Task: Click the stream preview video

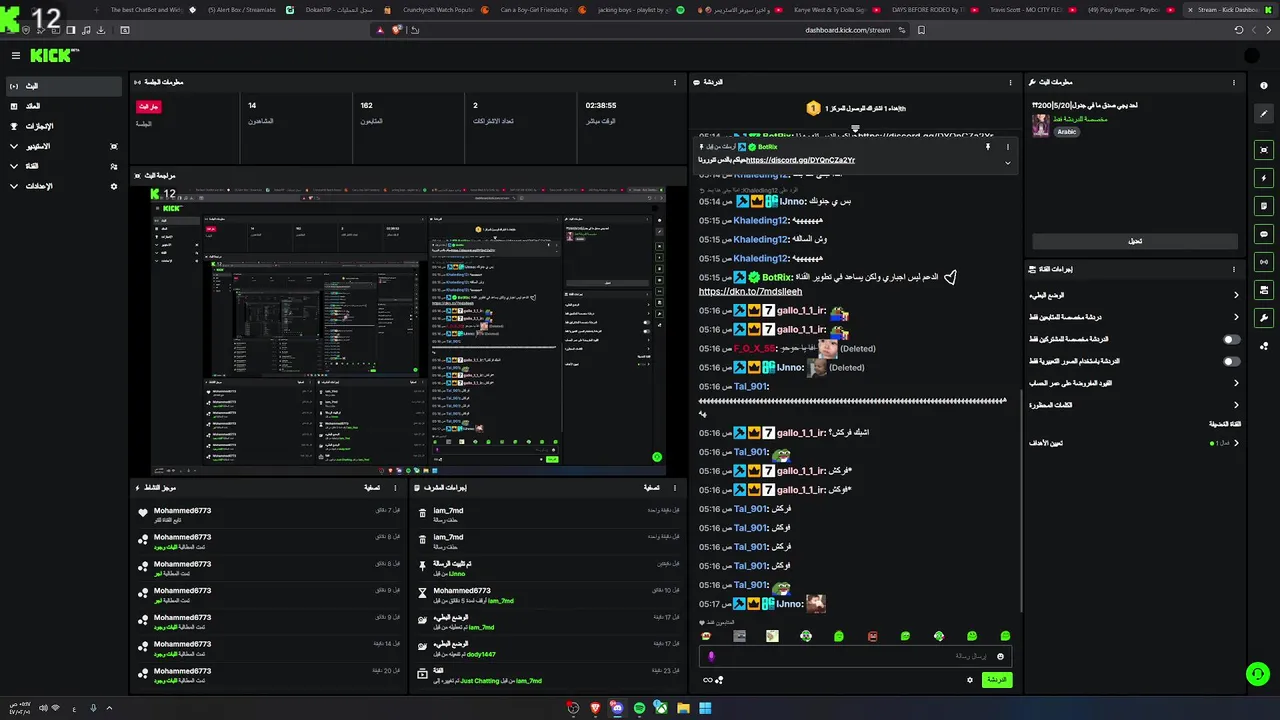Action: (408, 330)
